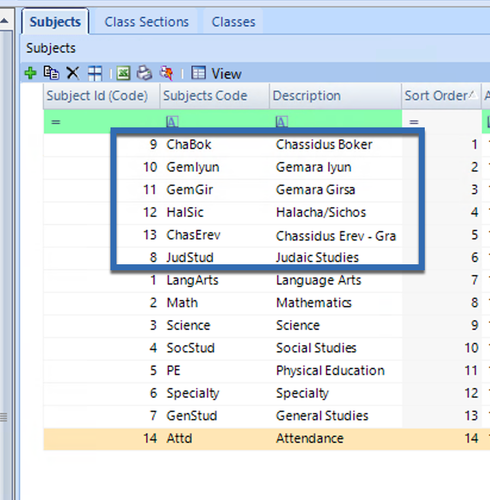This screenshot has height=500, width=490.
Task: Select the Subjects tab
Action: (55, 22)
